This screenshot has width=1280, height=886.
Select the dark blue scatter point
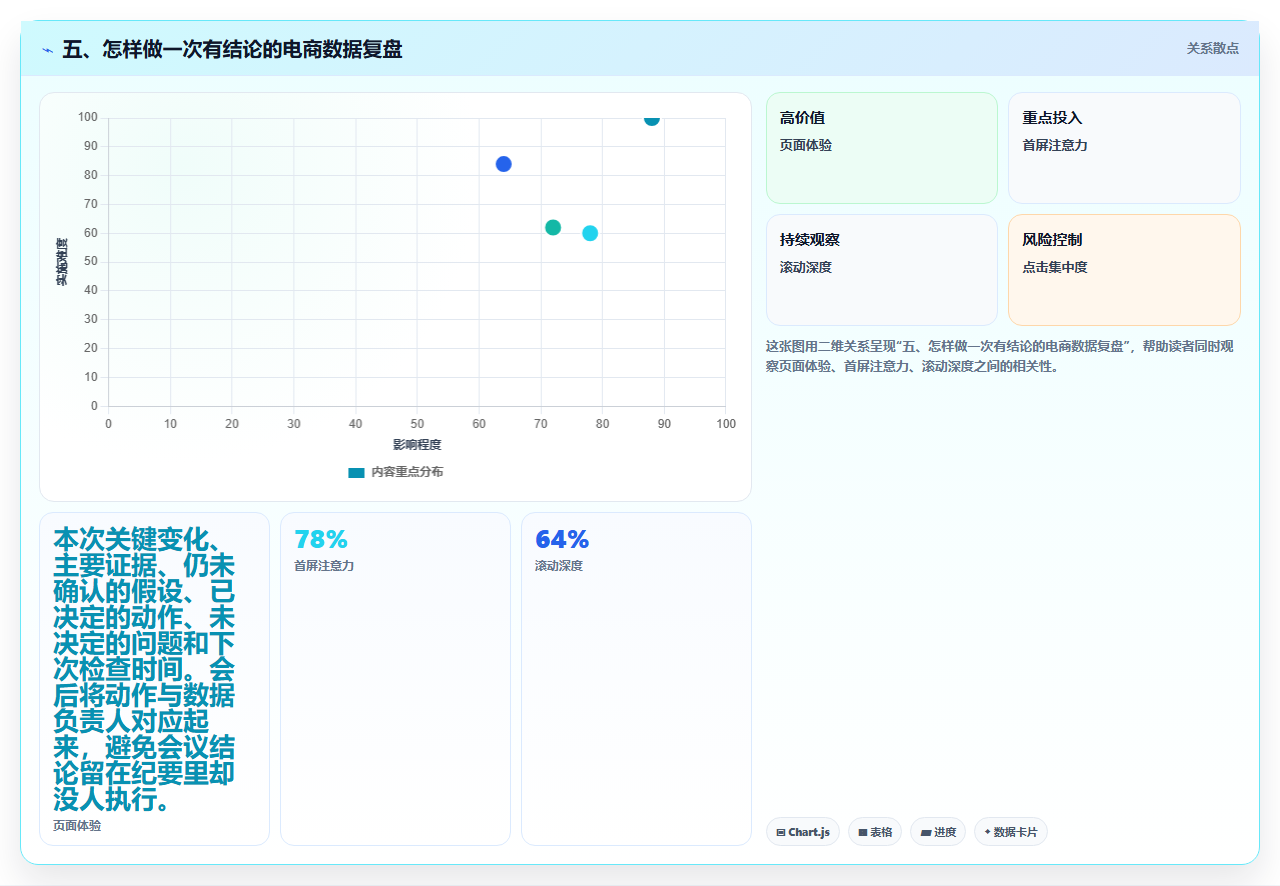point(503,164)
